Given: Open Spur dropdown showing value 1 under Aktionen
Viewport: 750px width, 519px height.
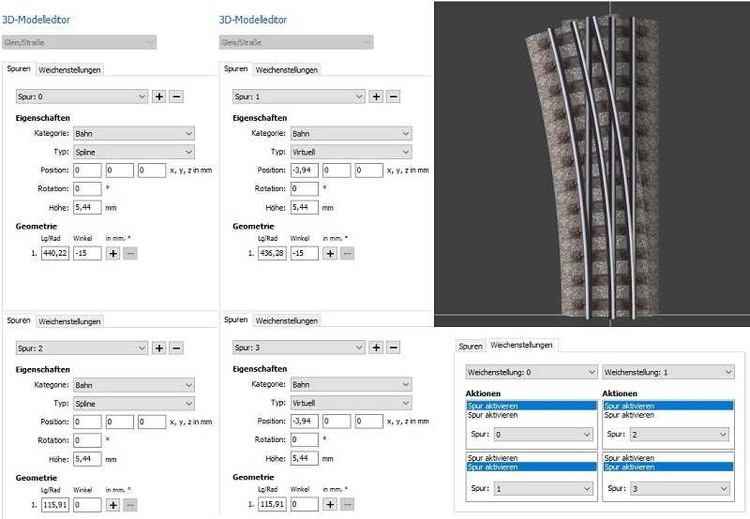Looking at the screenshot, I should (543, 489).
